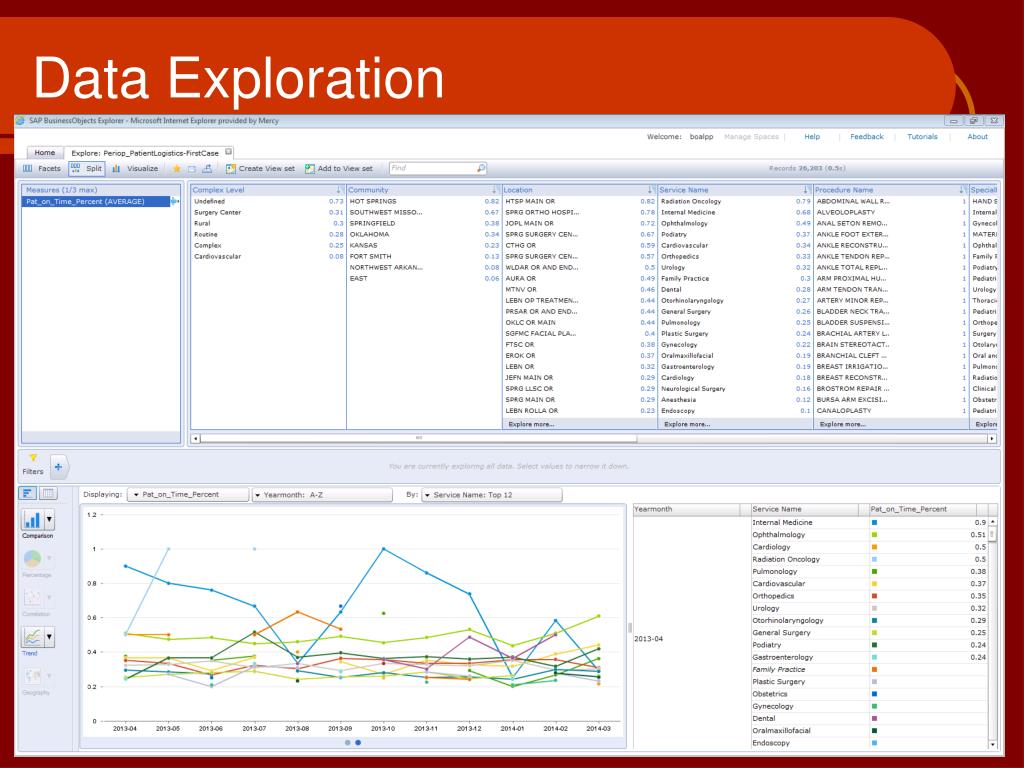
Task: Click the share/send icon in toolbar
Action: click(x=207, y=168)
